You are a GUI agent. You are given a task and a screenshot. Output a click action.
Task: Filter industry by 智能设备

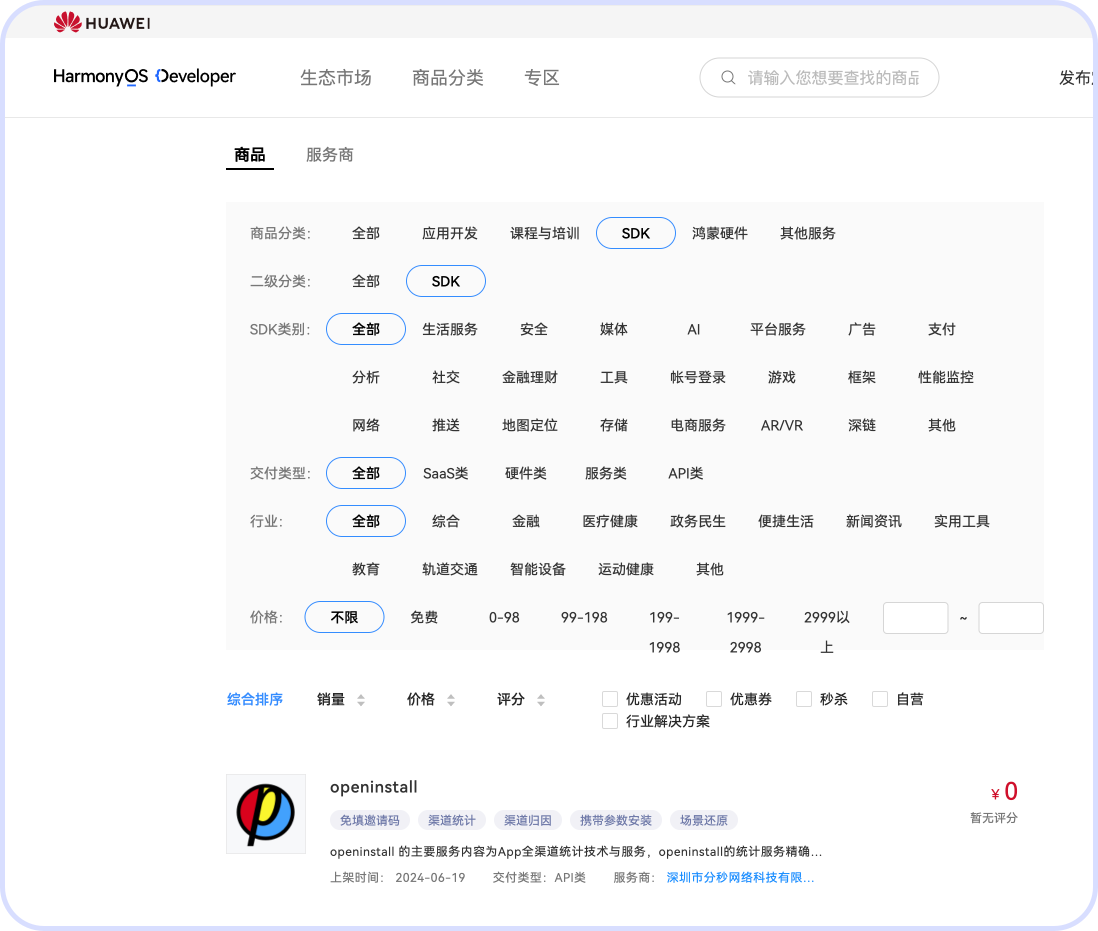tap(538, 570)
